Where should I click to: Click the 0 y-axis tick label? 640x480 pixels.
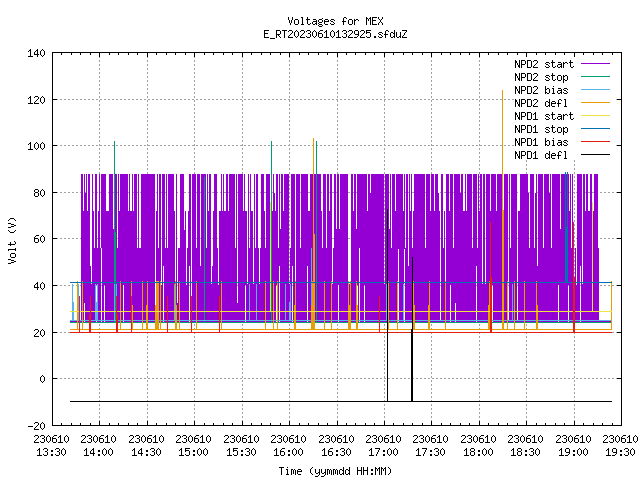(x=42, y=379)
